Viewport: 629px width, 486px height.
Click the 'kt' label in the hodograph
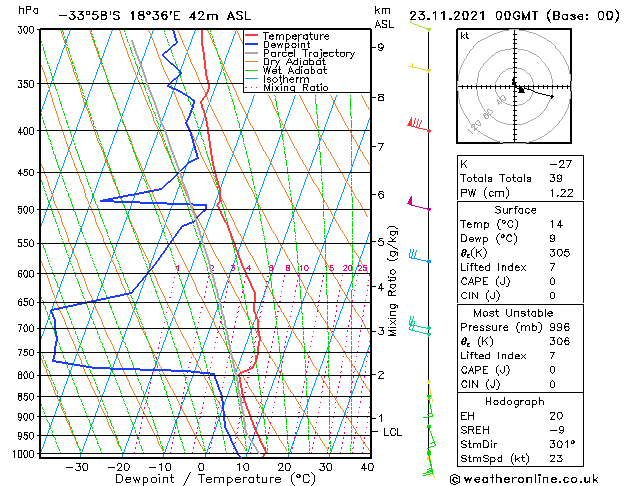pos(464,36)
